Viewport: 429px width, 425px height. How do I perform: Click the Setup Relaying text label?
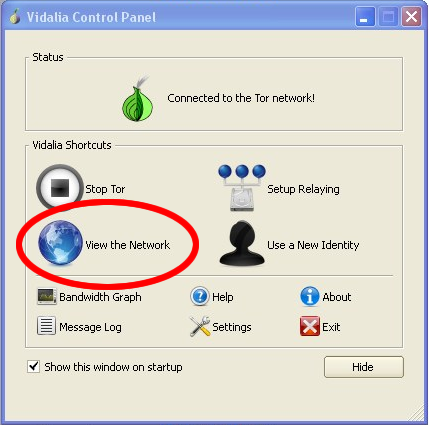(x=303, y=189)
